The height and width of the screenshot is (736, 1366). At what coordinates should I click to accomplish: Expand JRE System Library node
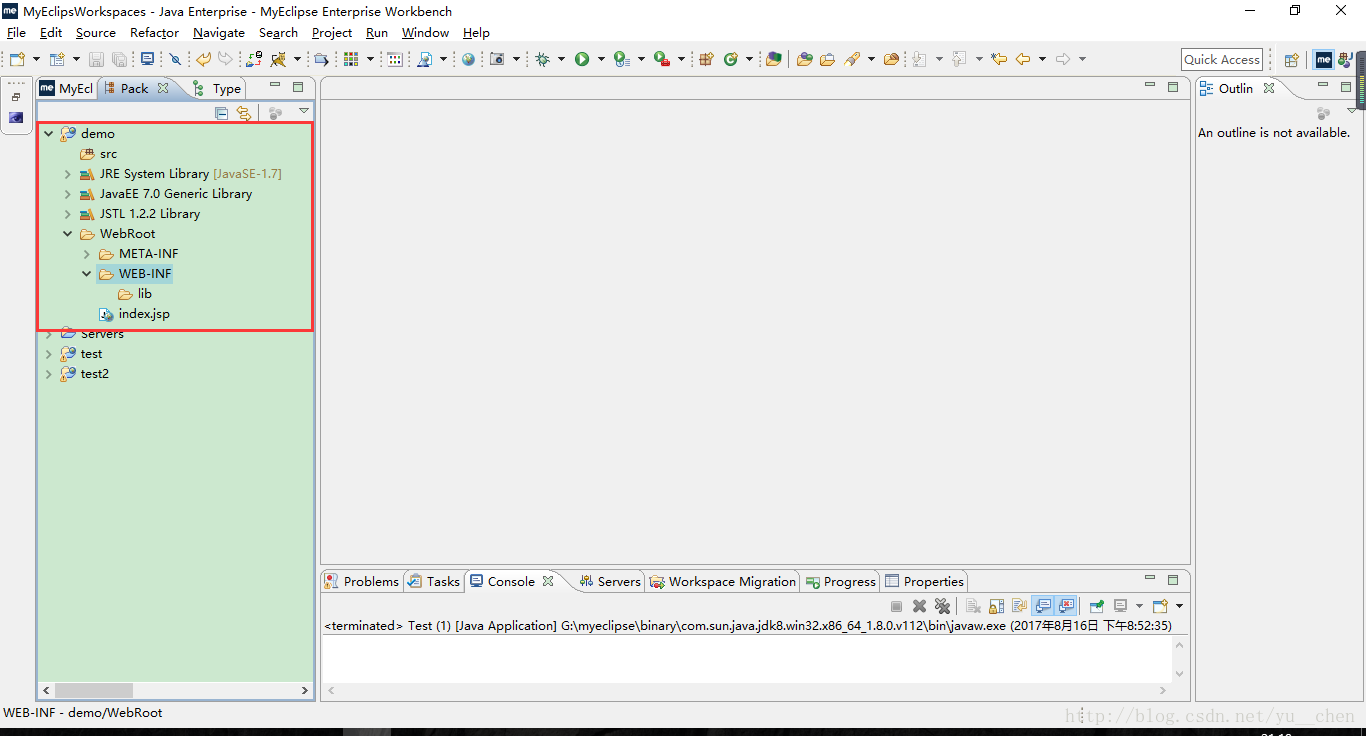[x=68, y=173]
